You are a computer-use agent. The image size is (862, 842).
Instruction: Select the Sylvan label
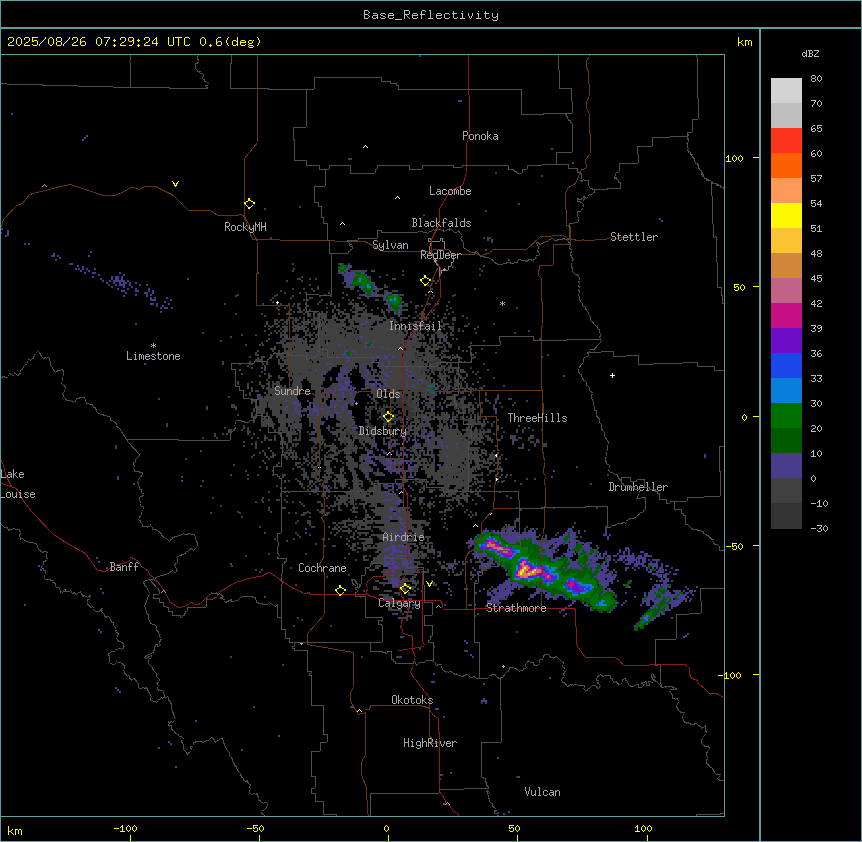click(390, 245)
